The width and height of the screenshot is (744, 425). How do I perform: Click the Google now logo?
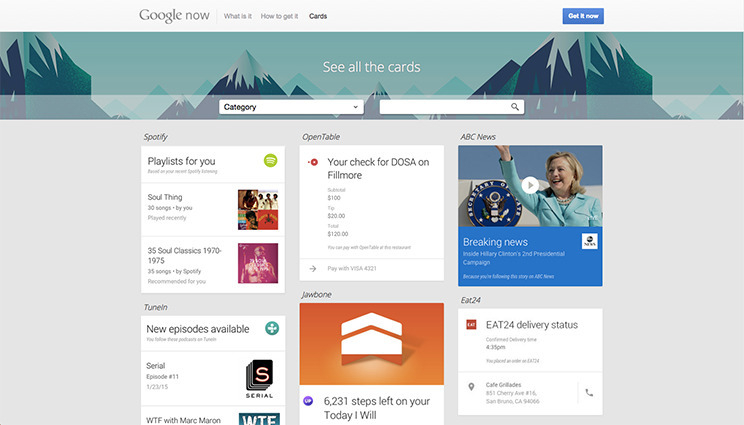tap(174, 16)
